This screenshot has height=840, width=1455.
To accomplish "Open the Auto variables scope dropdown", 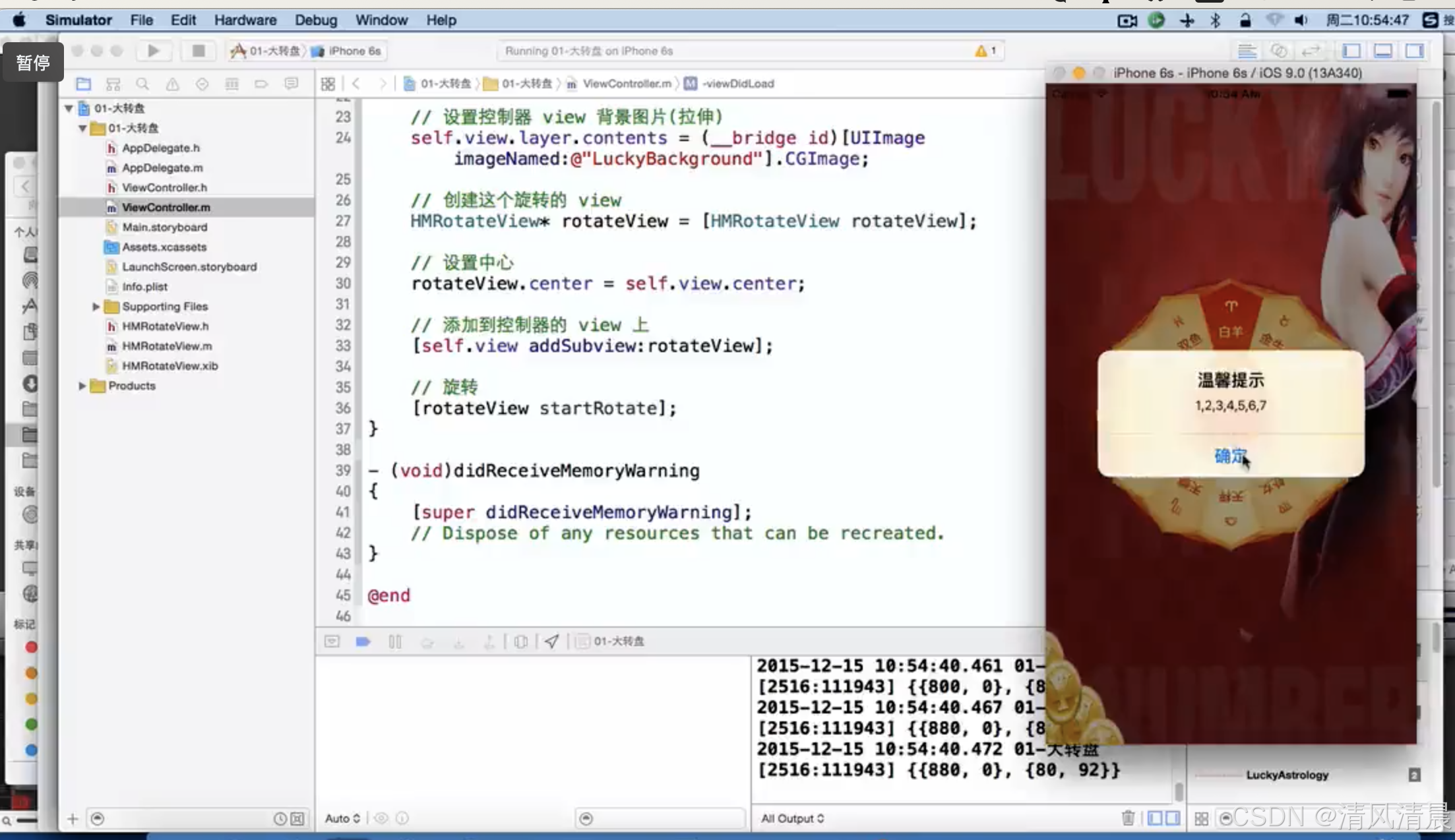I will pyautogui.click(x=342, y=818).
